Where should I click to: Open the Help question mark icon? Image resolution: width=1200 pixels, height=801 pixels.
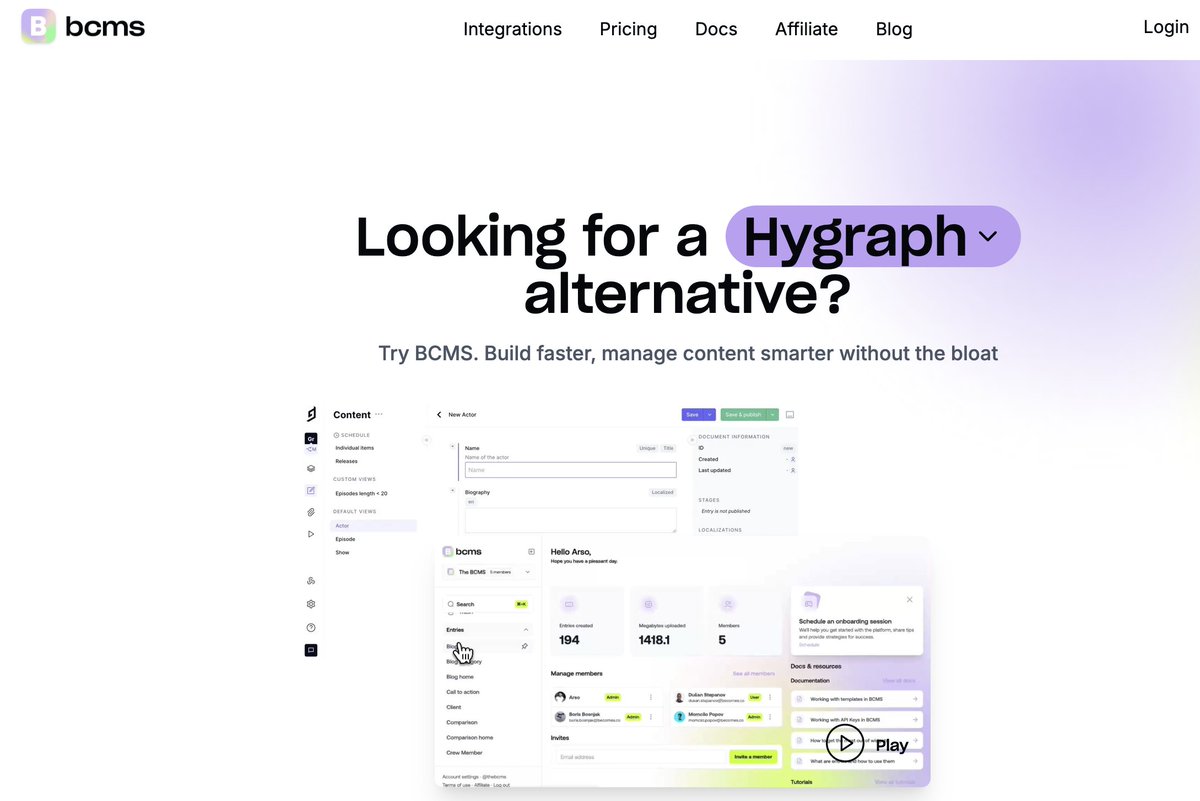pyautogui.click(x=311, y=628)
